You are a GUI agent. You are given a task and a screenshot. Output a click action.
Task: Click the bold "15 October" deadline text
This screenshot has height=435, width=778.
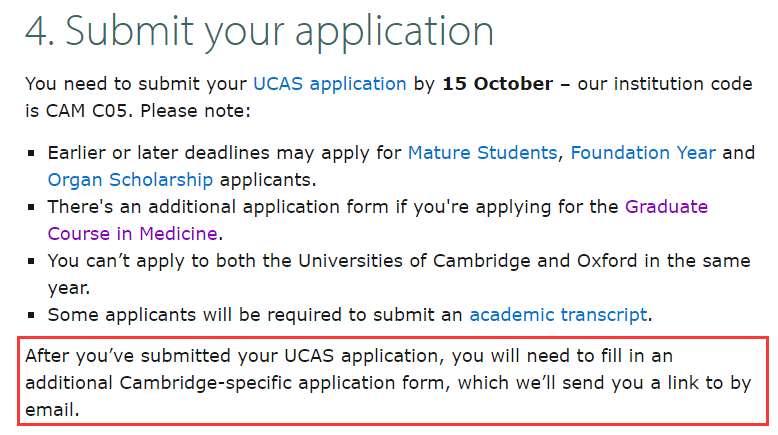(x=497, y=84)
